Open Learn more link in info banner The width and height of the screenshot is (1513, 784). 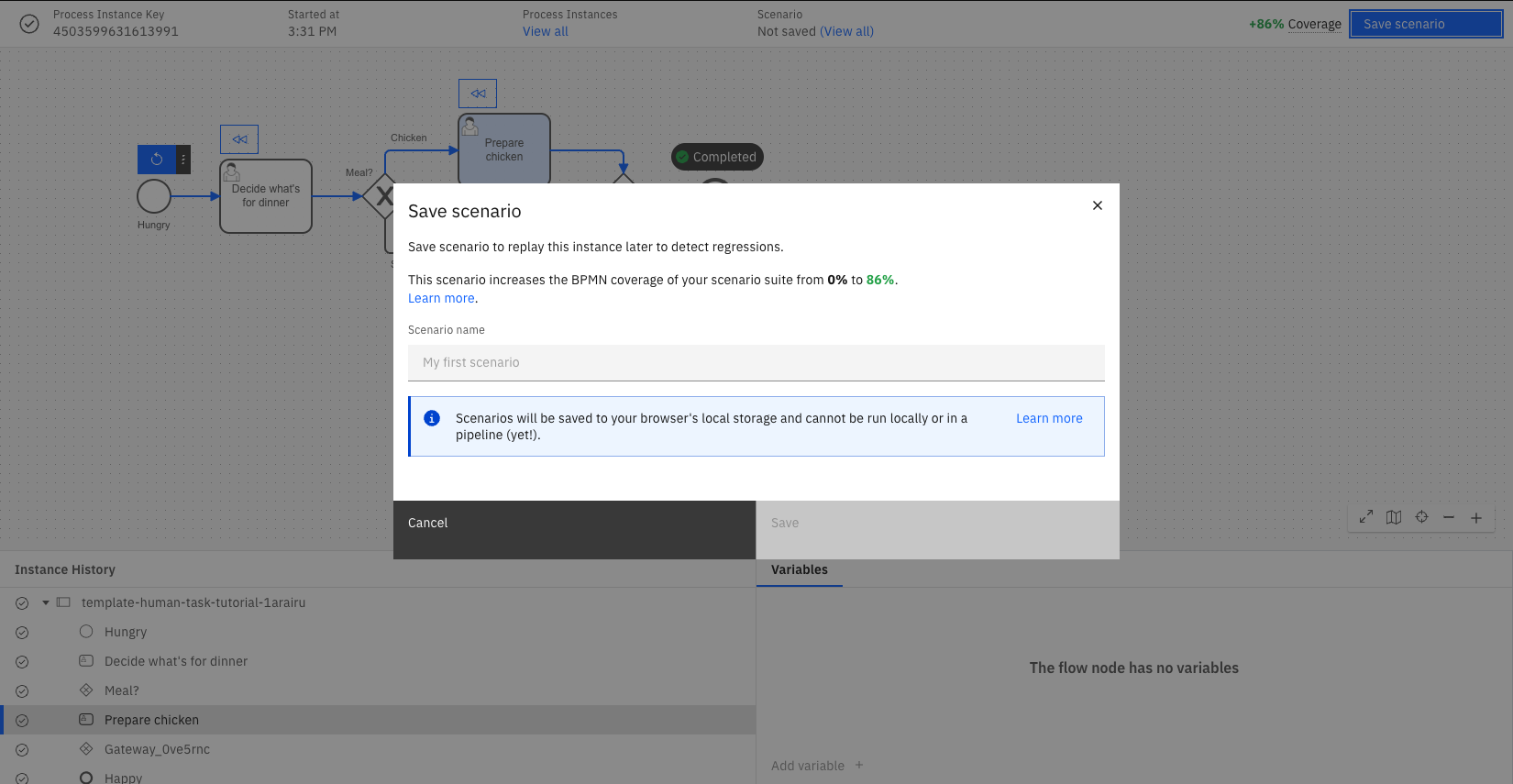tap(1049, 418)
